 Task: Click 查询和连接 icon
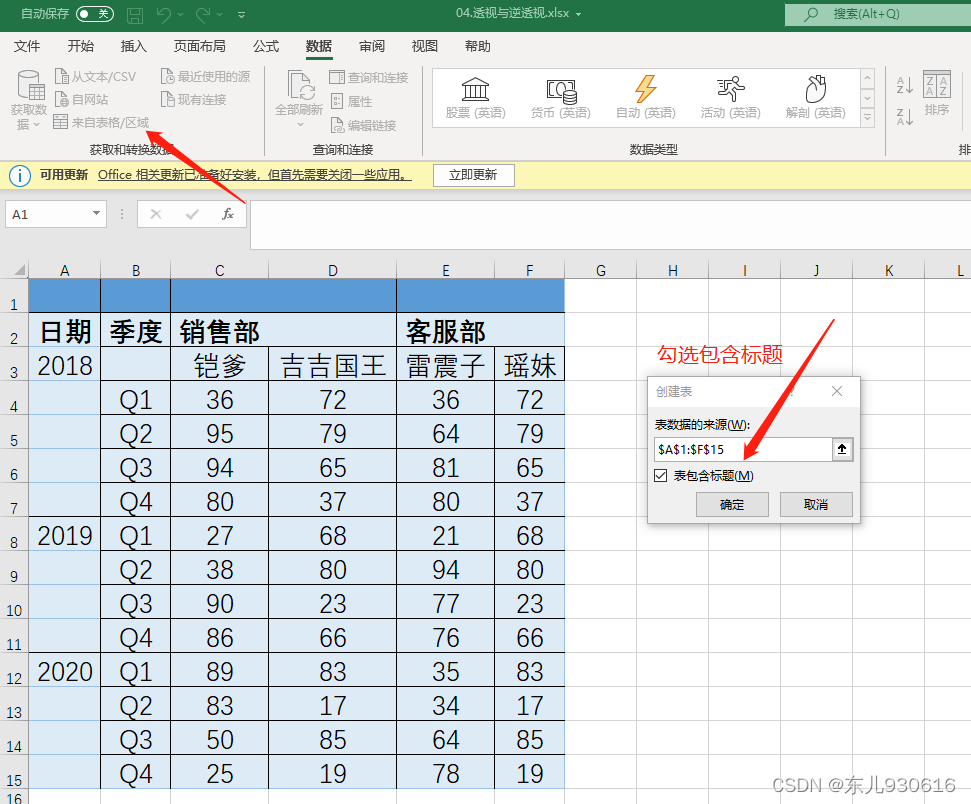(x=337, y=77)
